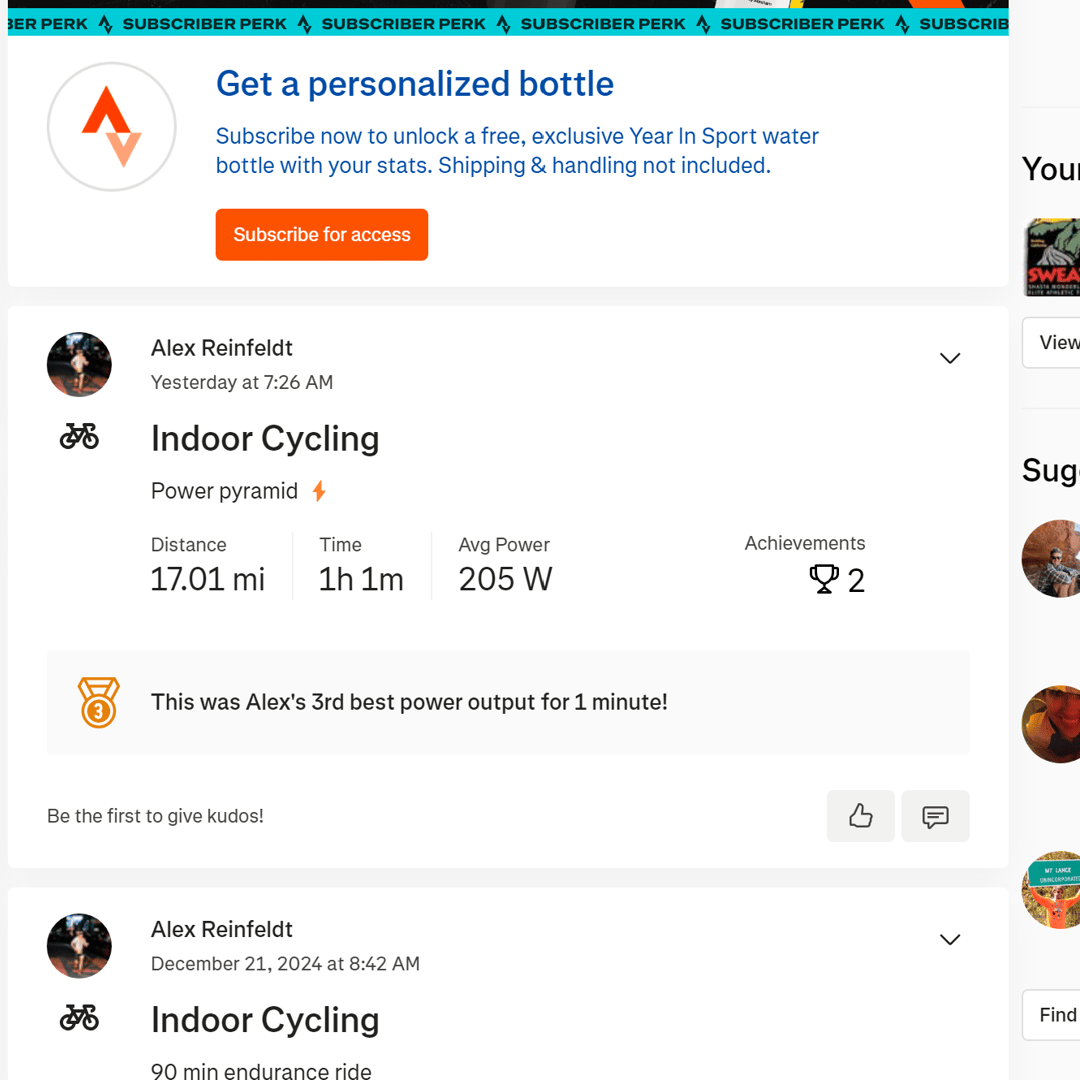Click the partially visible View button in sidebar
Viewport: 1080px width, 1080px height.
click(1052, 342)
